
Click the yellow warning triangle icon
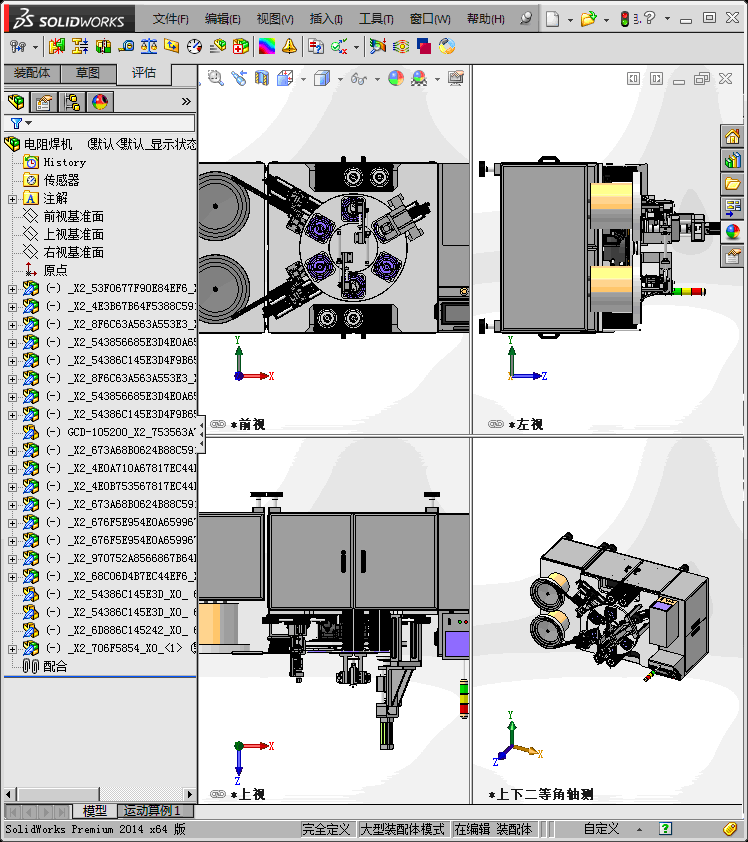point(289,47)
